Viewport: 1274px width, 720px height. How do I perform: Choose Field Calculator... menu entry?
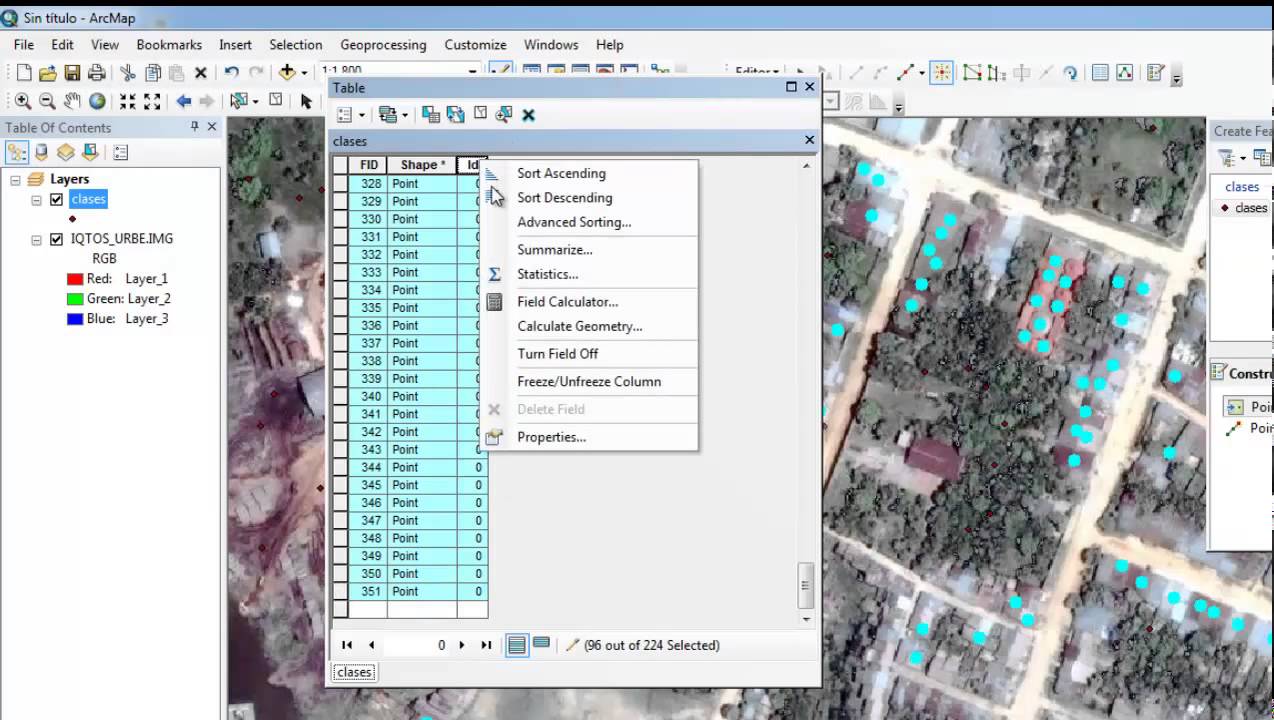589,301
